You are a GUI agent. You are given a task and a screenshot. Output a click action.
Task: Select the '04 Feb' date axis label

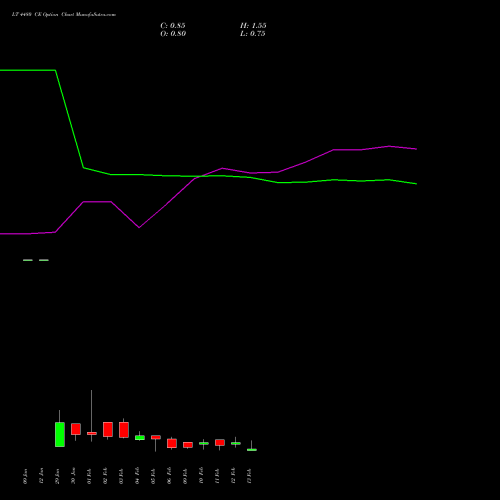point(137,476)
